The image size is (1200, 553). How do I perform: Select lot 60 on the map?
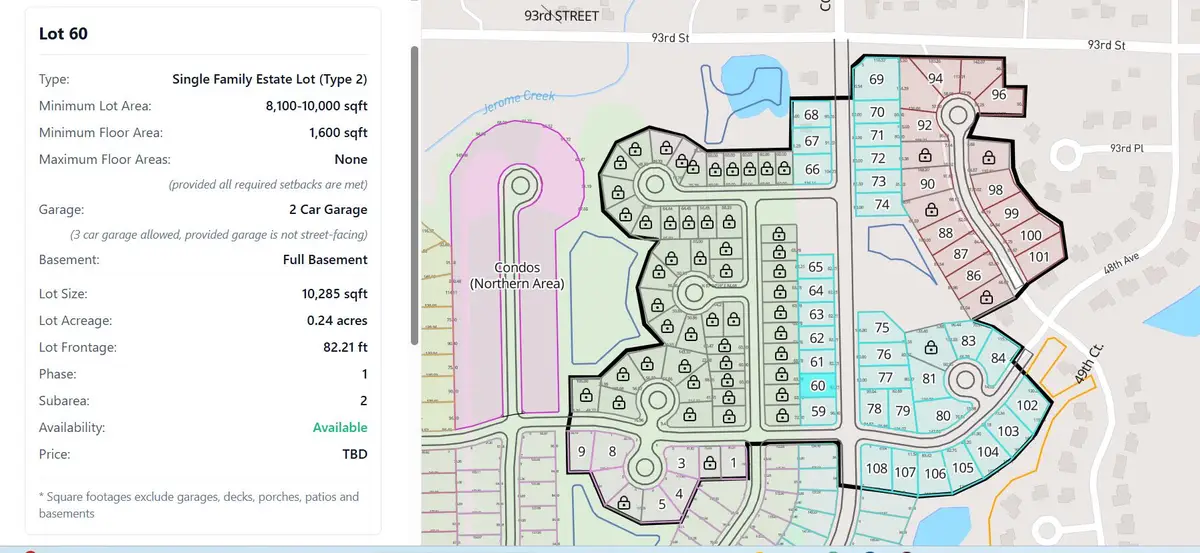(817, 386)
